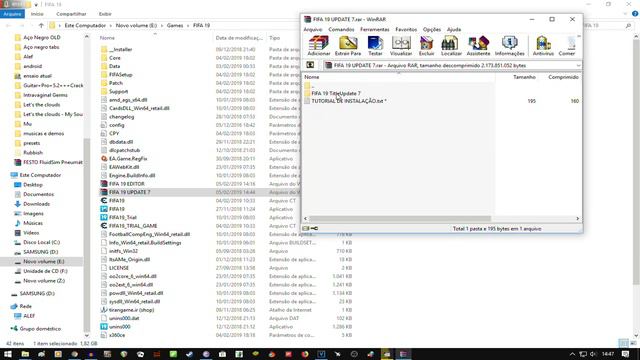640x360 pixels.
Task: Open Downloads in Explorer navigation pane
Action: [36, 204]
